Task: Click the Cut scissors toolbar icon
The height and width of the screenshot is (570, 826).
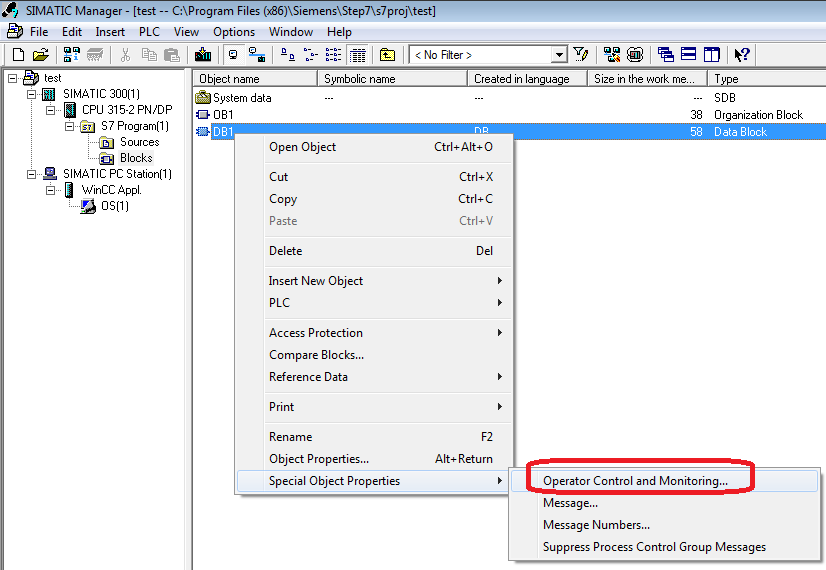Action: (125, 55)
